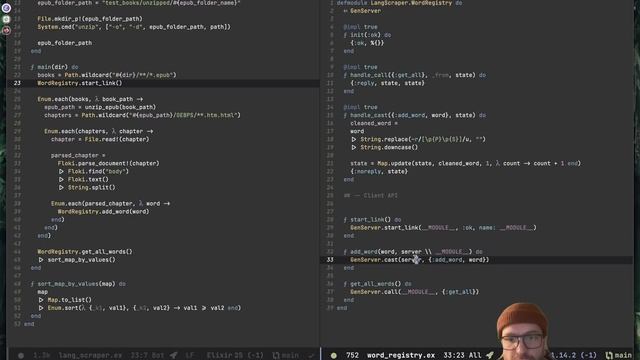The image size is (640, 360).
Task: Click 'Map.to_list()' pipe line
Action: point(65,300)
